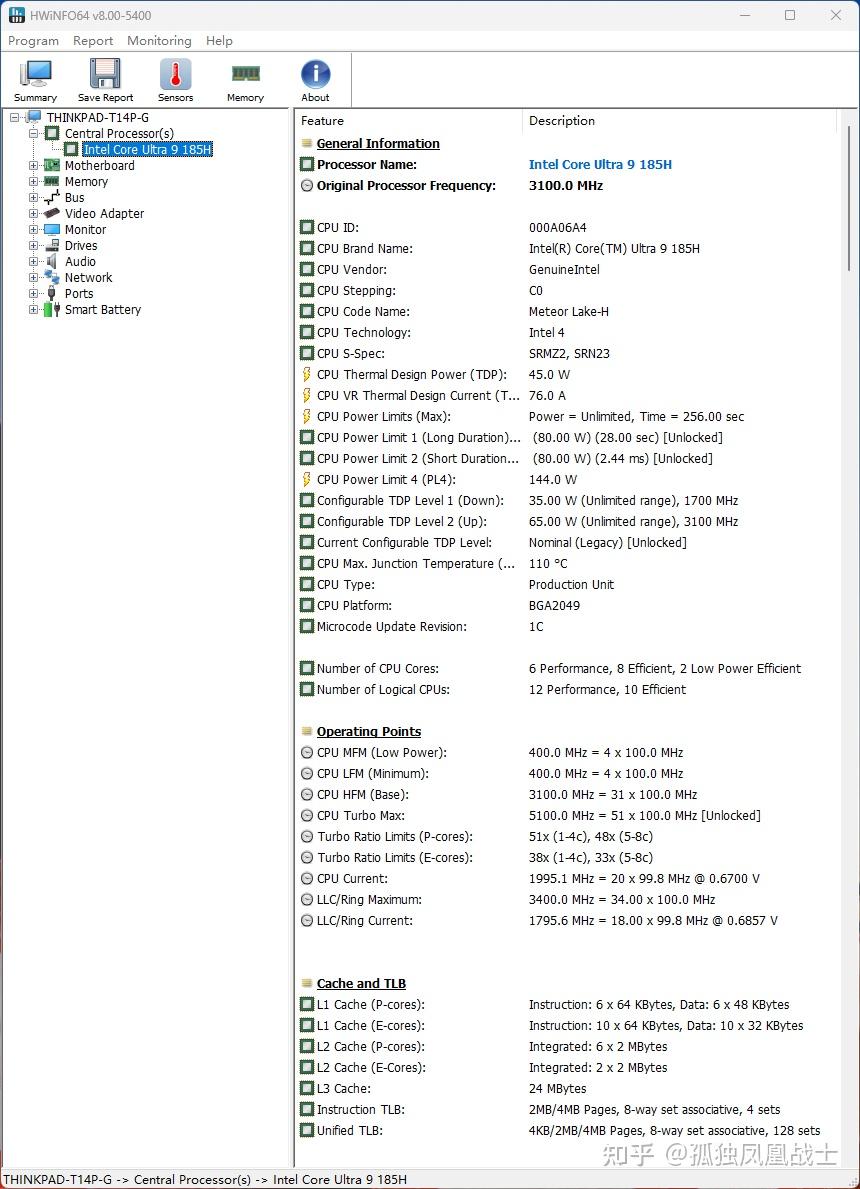Click the General Information section icon
The width and height of the screenshot is (860, 1189).
tap(306, 143)
